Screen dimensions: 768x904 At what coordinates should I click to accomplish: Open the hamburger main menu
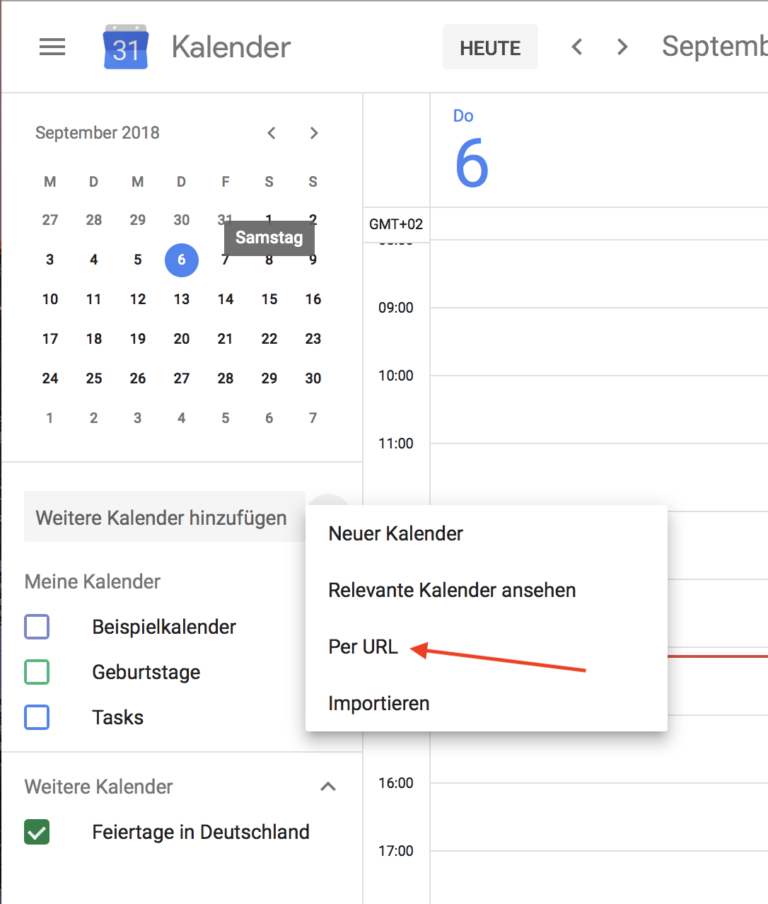pyautogui.click(x=52, y=47)
